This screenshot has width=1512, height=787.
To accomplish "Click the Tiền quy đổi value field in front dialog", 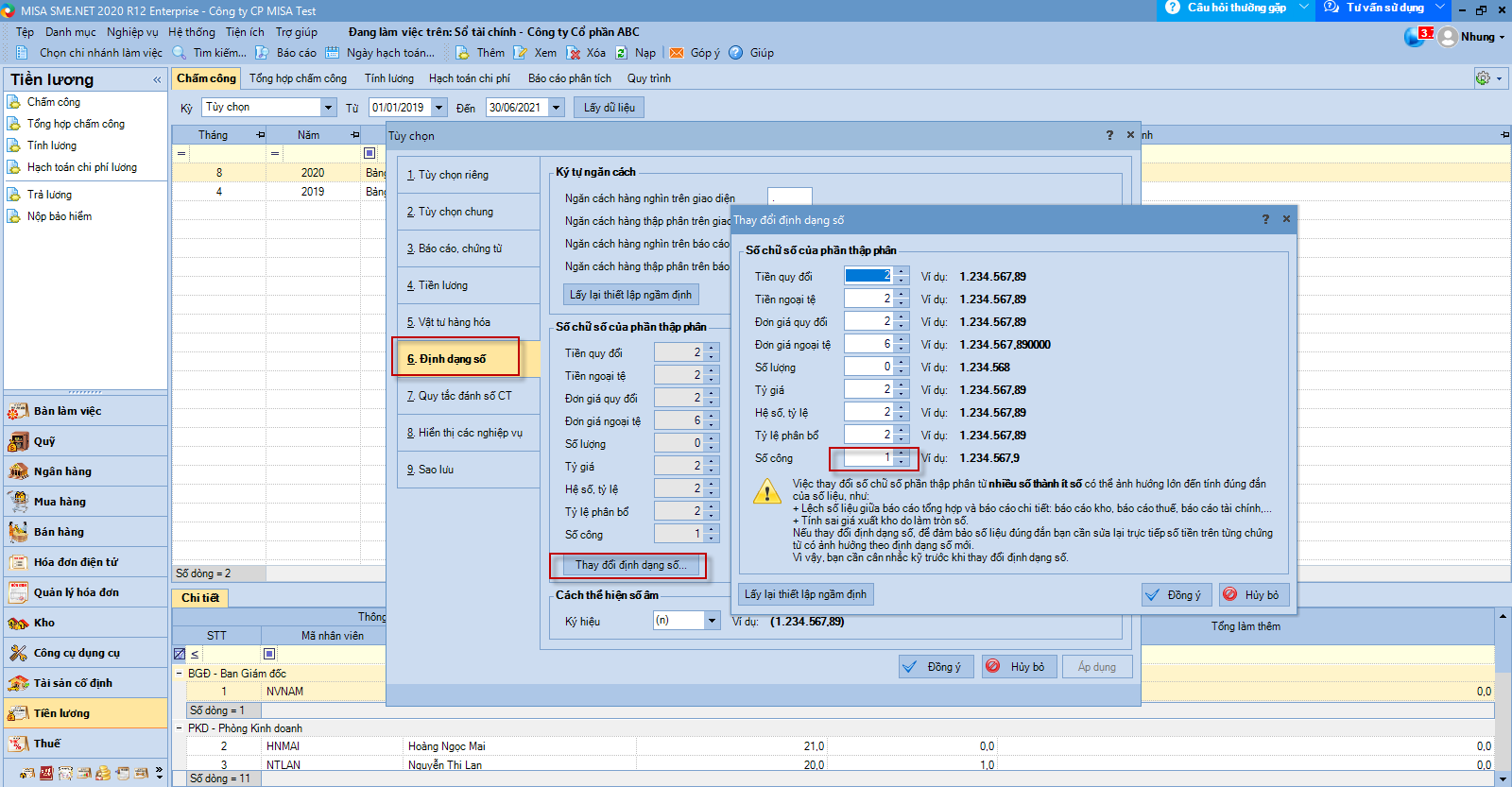I will (x=868, y=276).
